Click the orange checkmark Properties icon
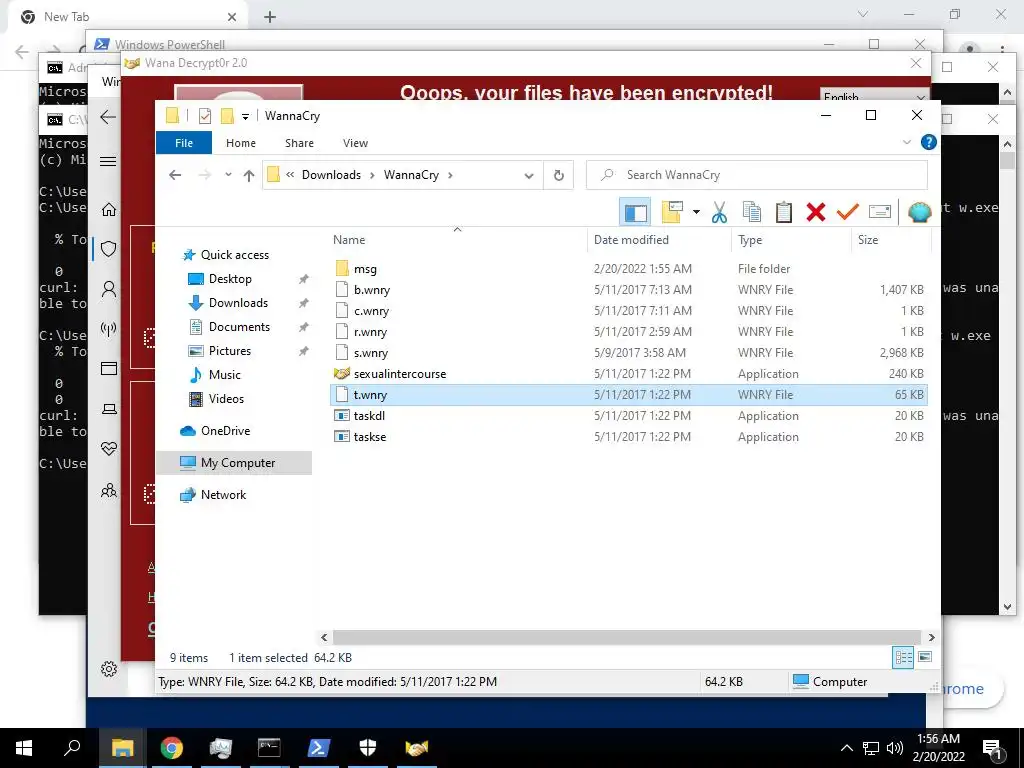 848,212
